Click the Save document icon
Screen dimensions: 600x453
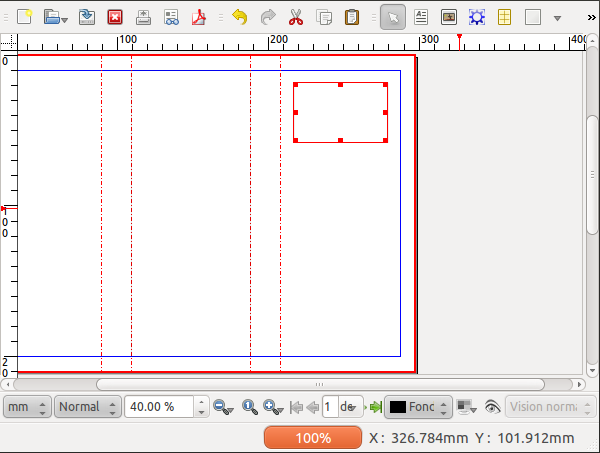[x=87, y=17]
